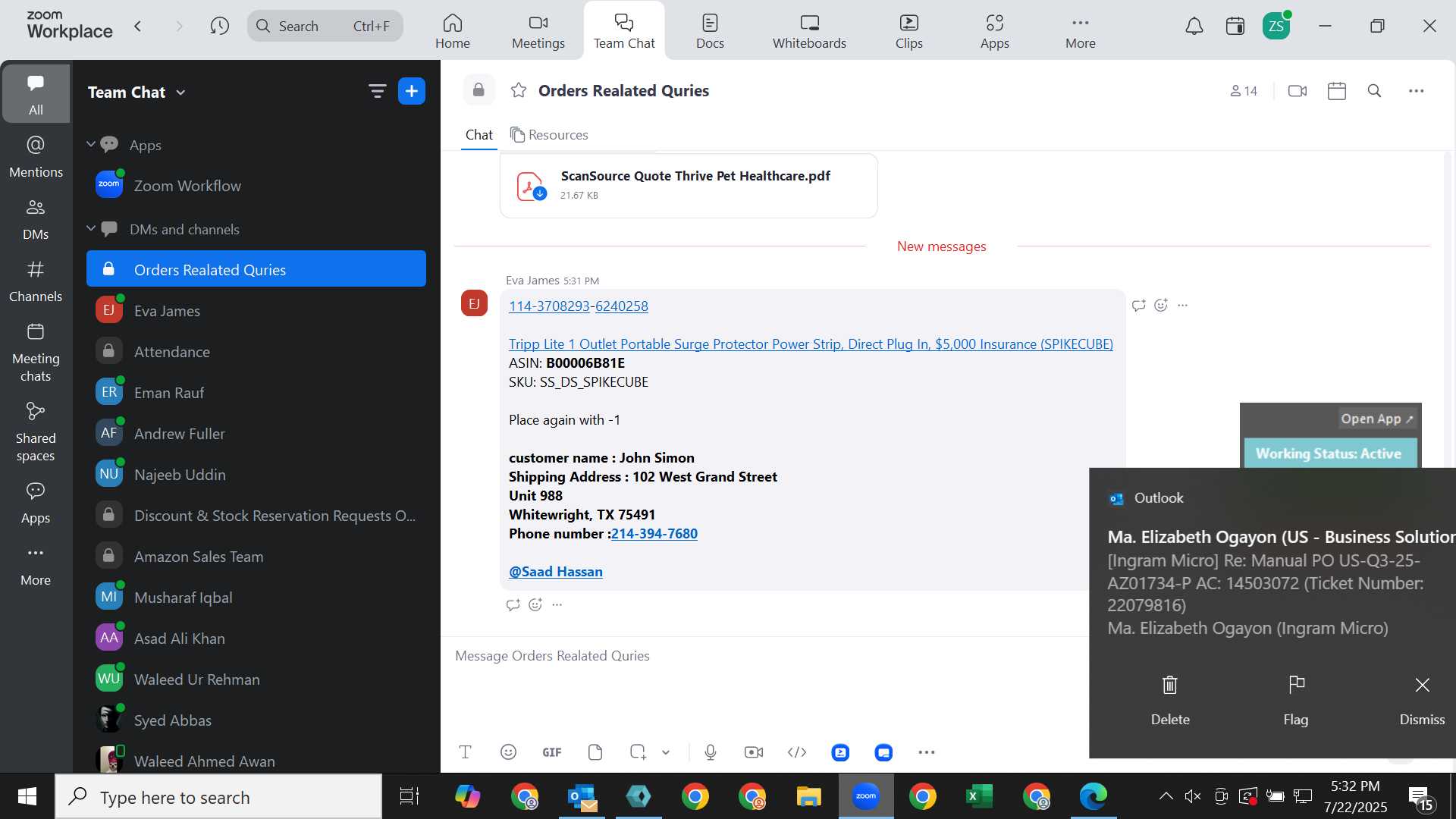Star the Orders Realated Quries channel
The height and width of the screenshot is (819, 1456).
(519, 91)
